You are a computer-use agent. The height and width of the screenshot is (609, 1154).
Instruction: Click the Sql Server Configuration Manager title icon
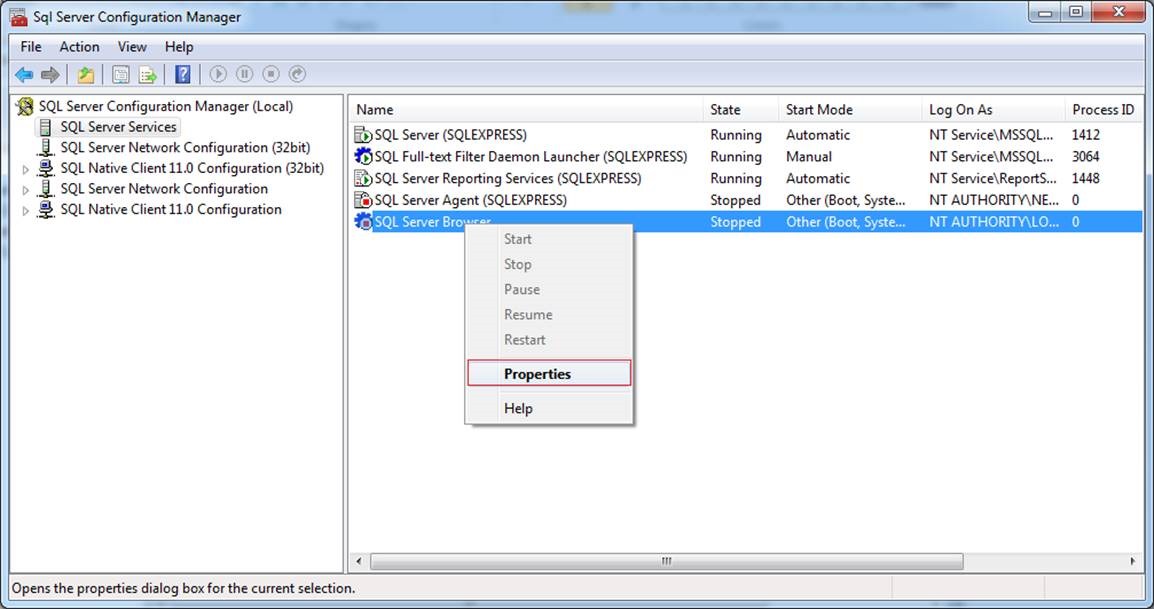coord(18,16)
